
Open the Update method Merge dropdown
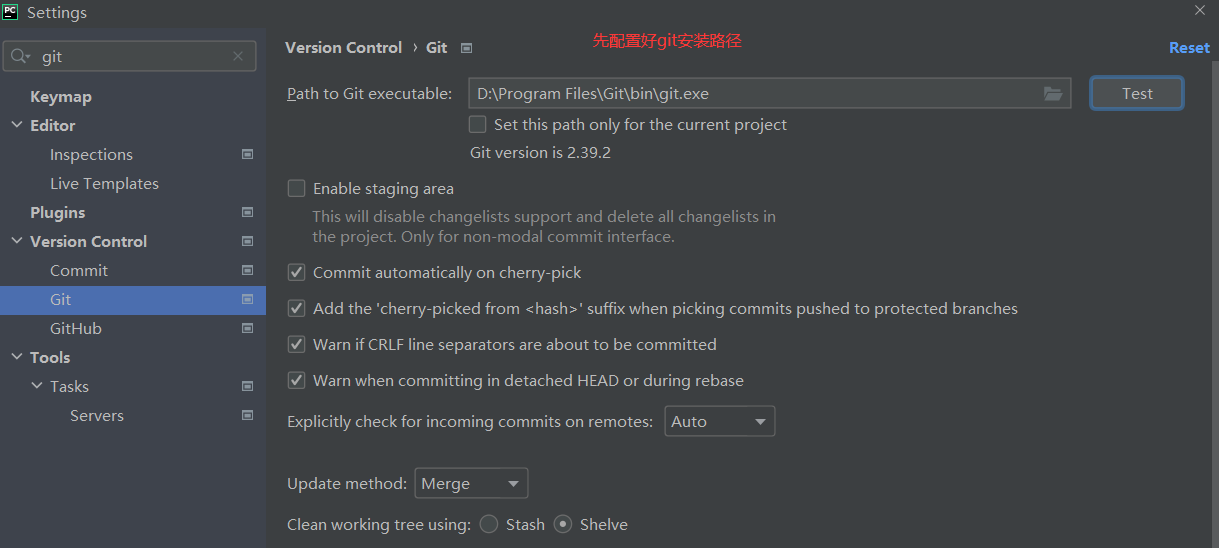point(471,484)
